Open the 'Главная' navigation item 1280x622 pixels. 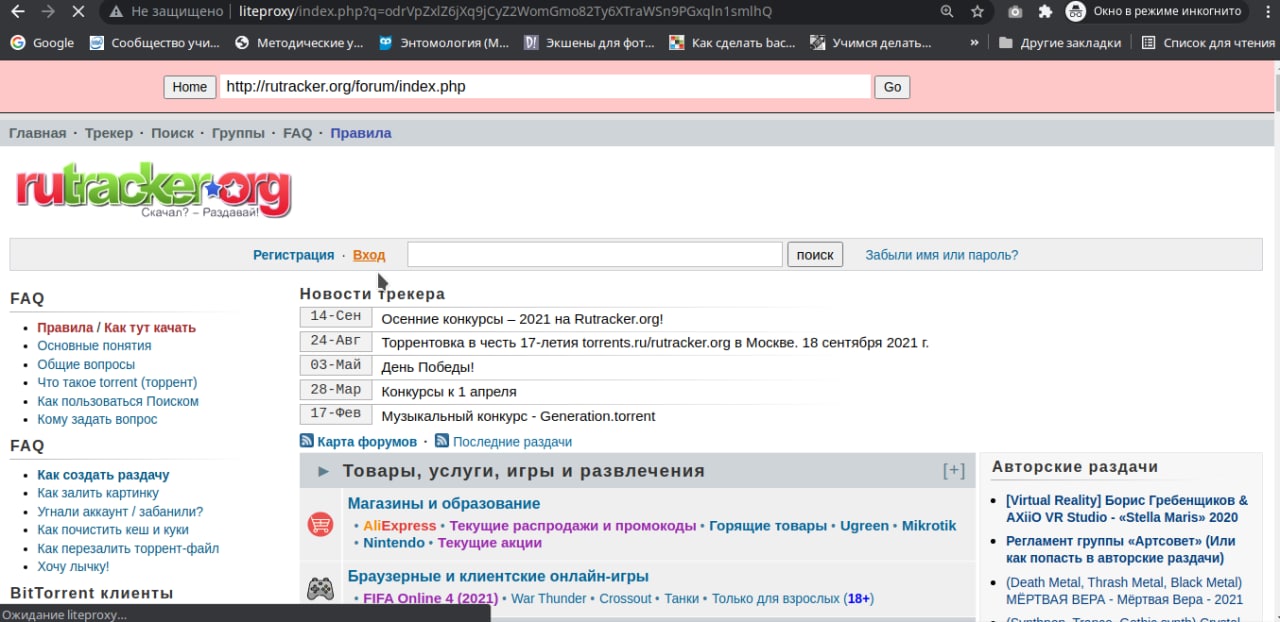38,133
